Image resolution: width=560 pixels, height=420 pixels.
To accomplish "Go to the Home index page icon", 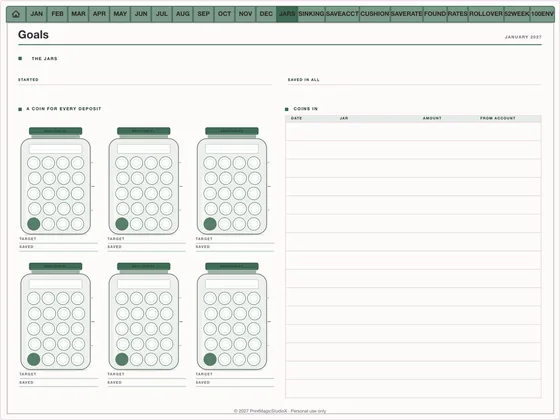I will 16,14.
